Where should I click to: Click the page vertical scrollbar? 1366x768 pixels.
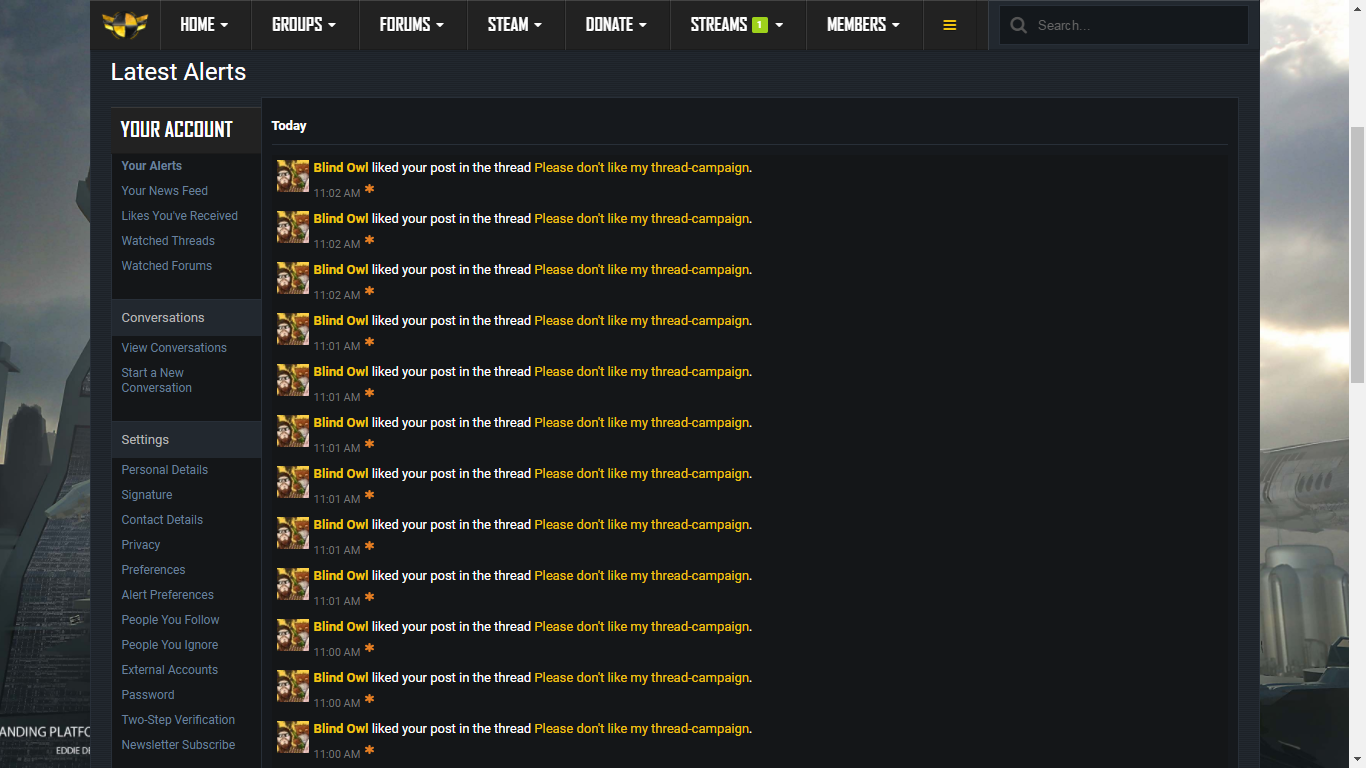pyautogui.click(x=1357, y=250)
